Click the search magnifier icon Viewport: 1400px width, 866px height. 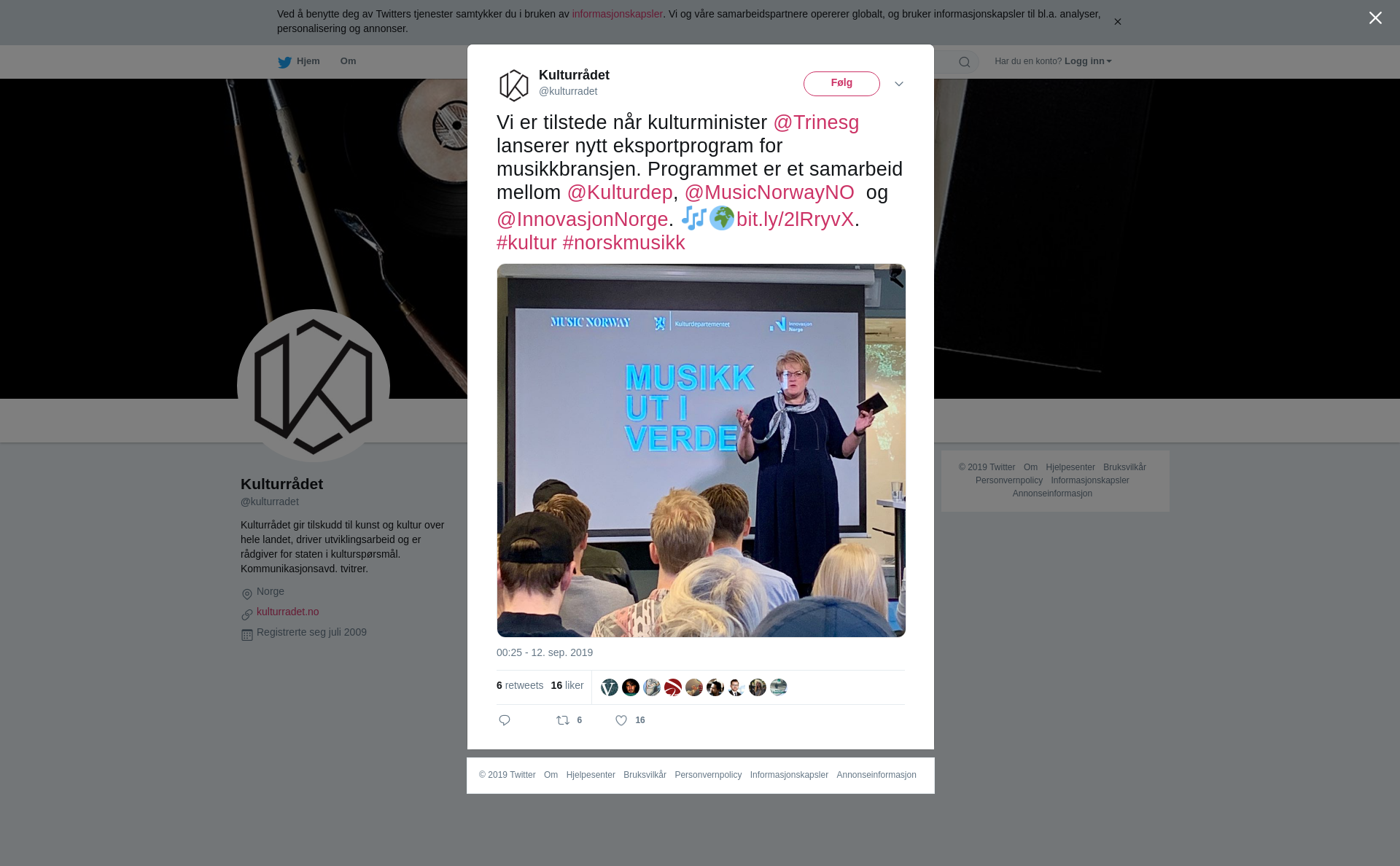click(964, 62)
